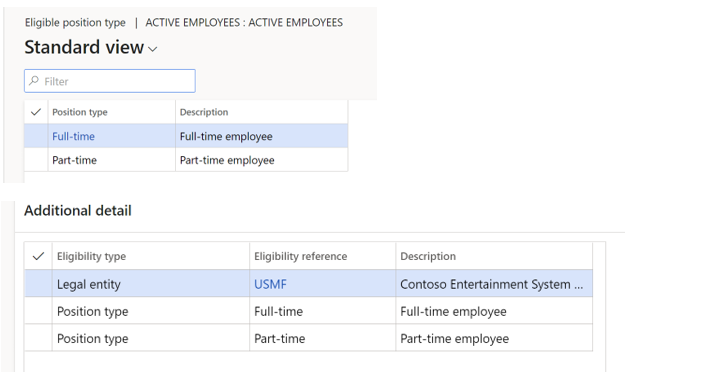Select the Contoso Entertainment System description cell

(494, 284)
